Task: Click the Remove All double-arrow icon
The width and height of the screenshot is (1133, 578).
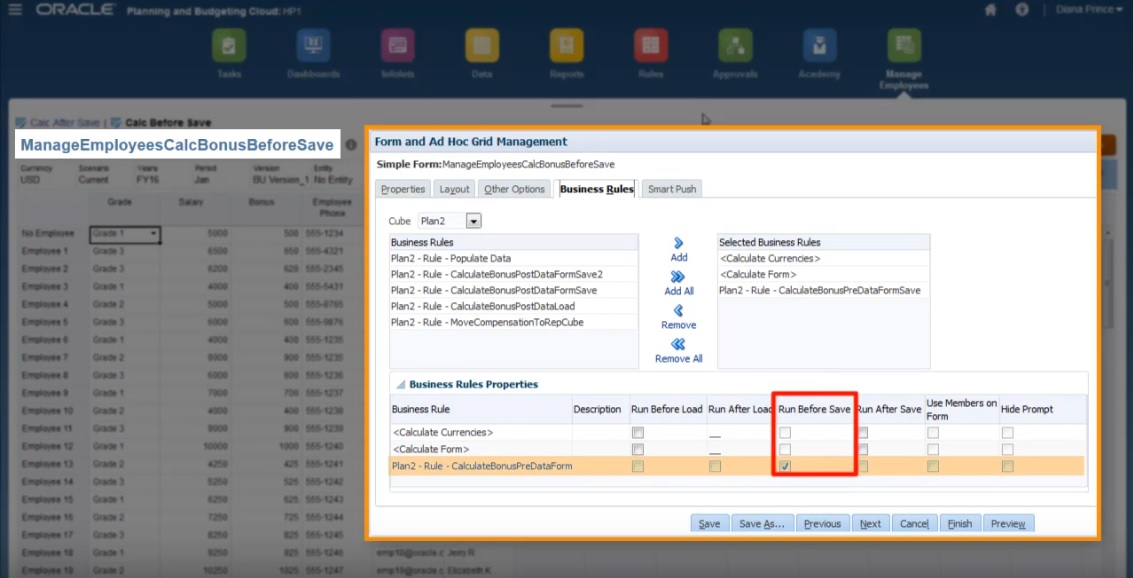Action: point(678,345)
